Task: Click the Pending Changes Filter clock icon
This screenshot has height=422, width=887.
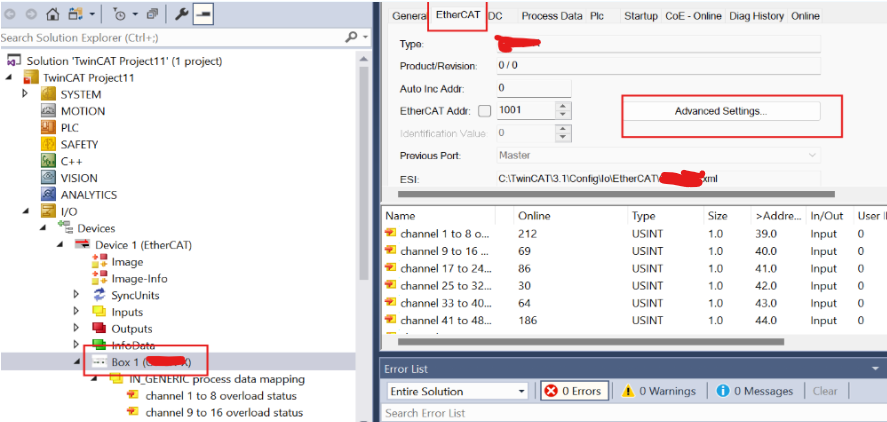Action: [x=119, y=14]
